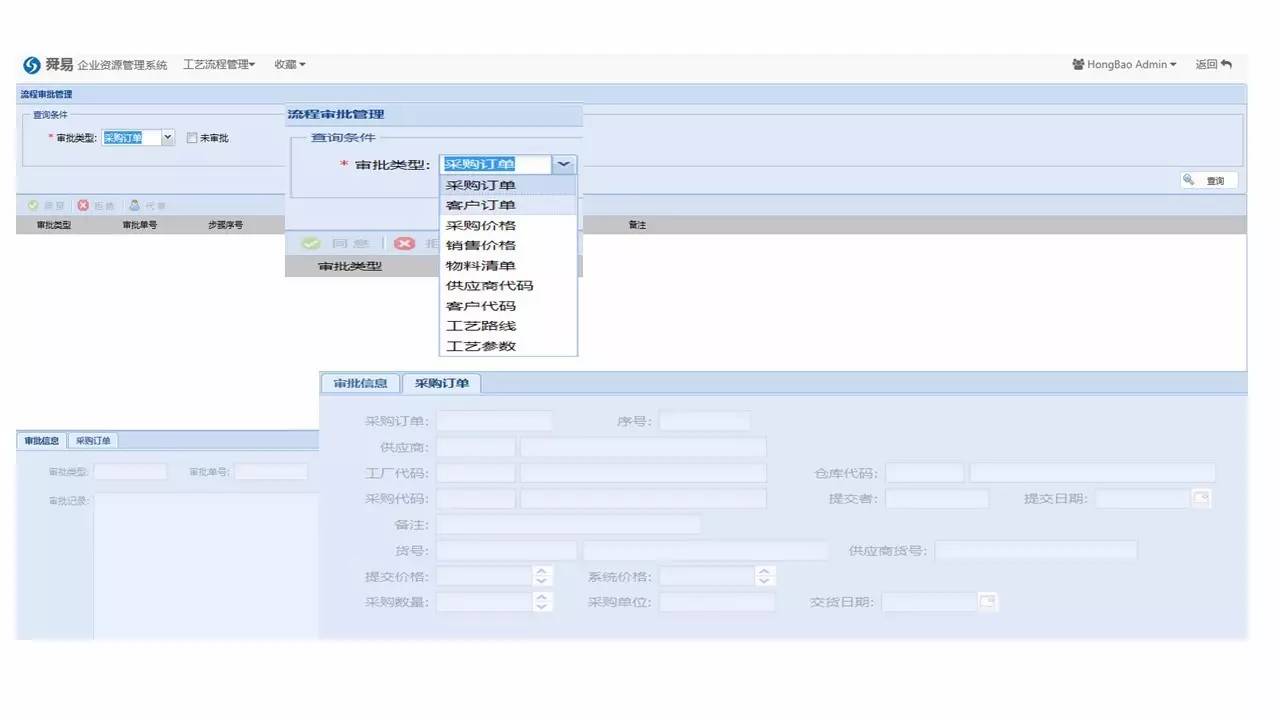Choose 物料清单 in the 审批类型 list
Viewport: 1280px width, 720px height.
(481, 265)
